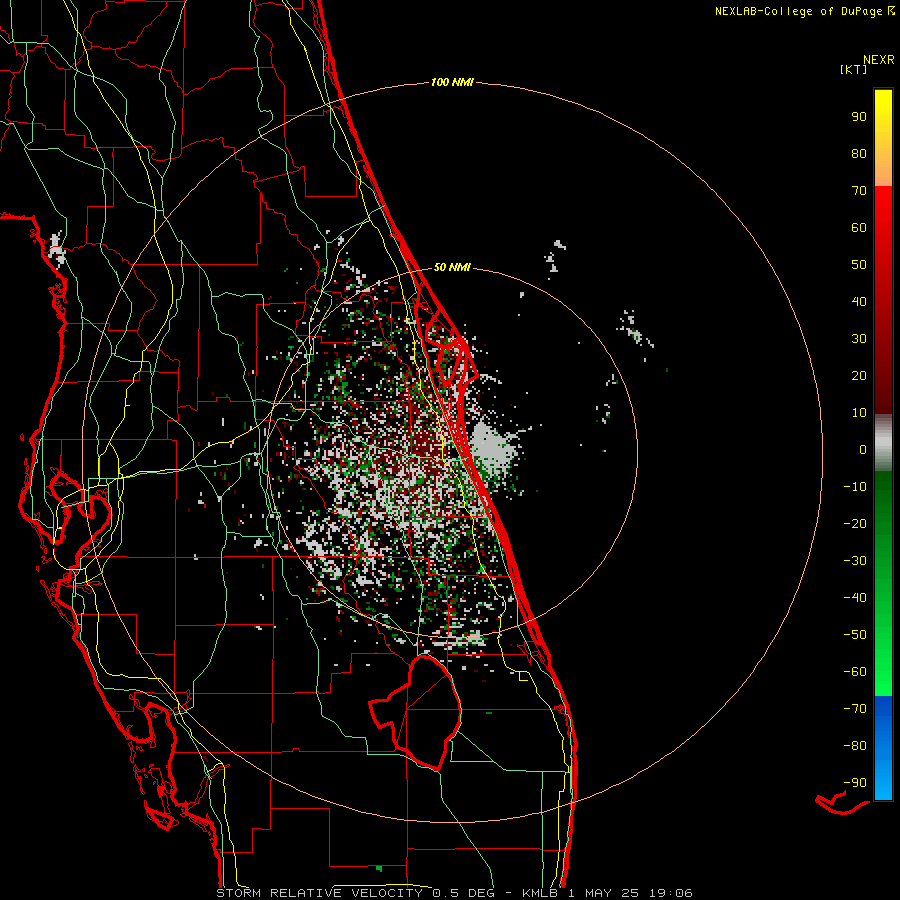
Task: Click the positive 90 knot scale label
Action: [859, 117]
